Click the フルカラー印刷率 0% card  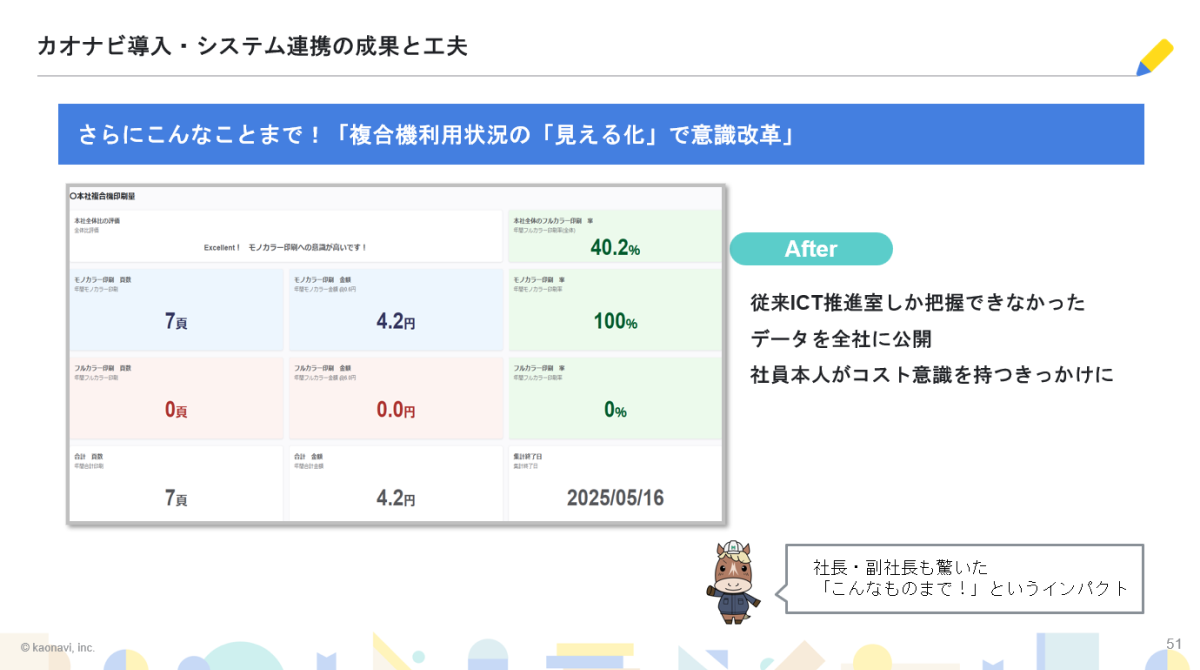pos(614,398)
